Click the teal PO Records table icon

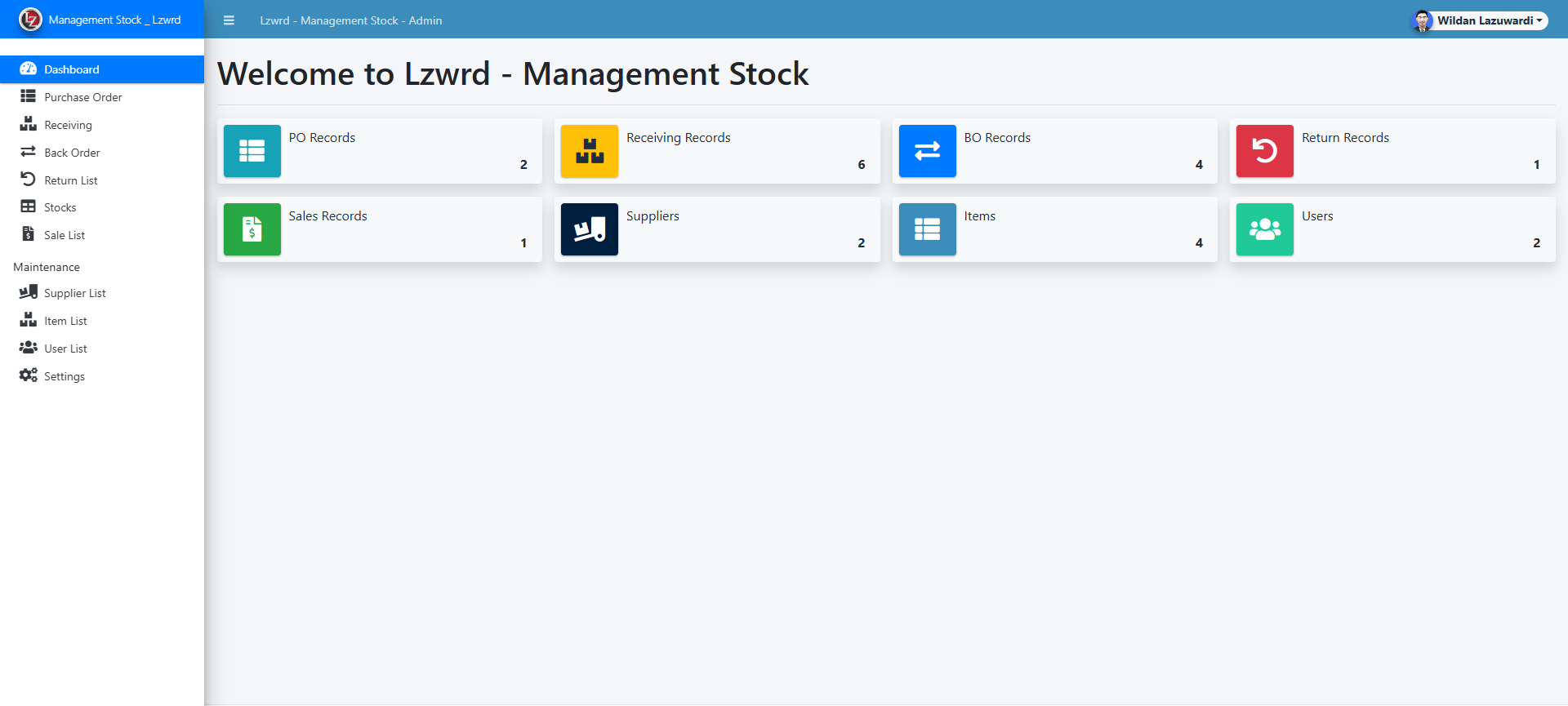point(252,151)
